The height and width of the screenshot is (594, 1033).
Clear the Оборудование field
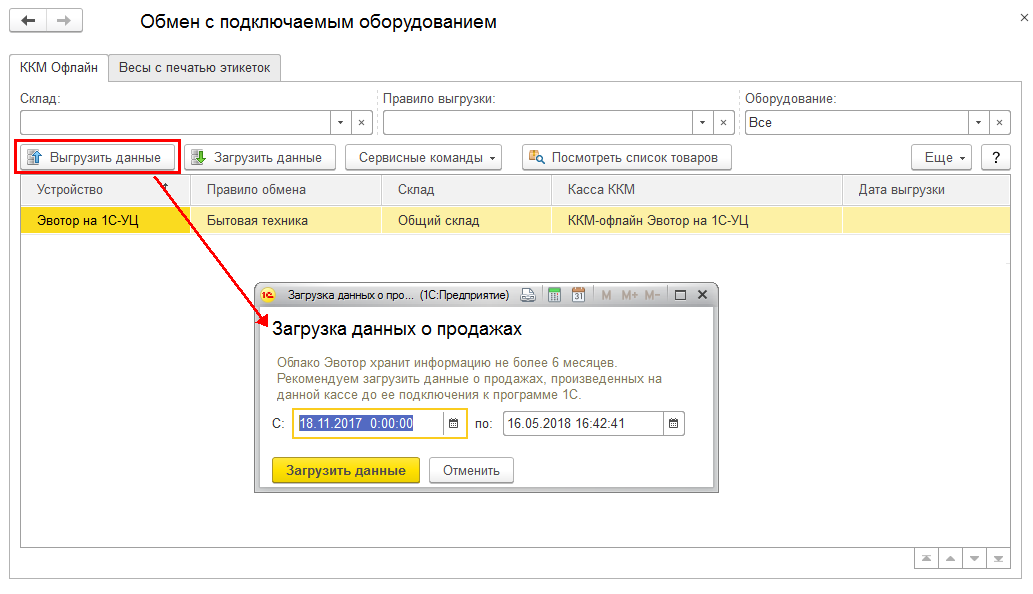[x=999, y=122]
